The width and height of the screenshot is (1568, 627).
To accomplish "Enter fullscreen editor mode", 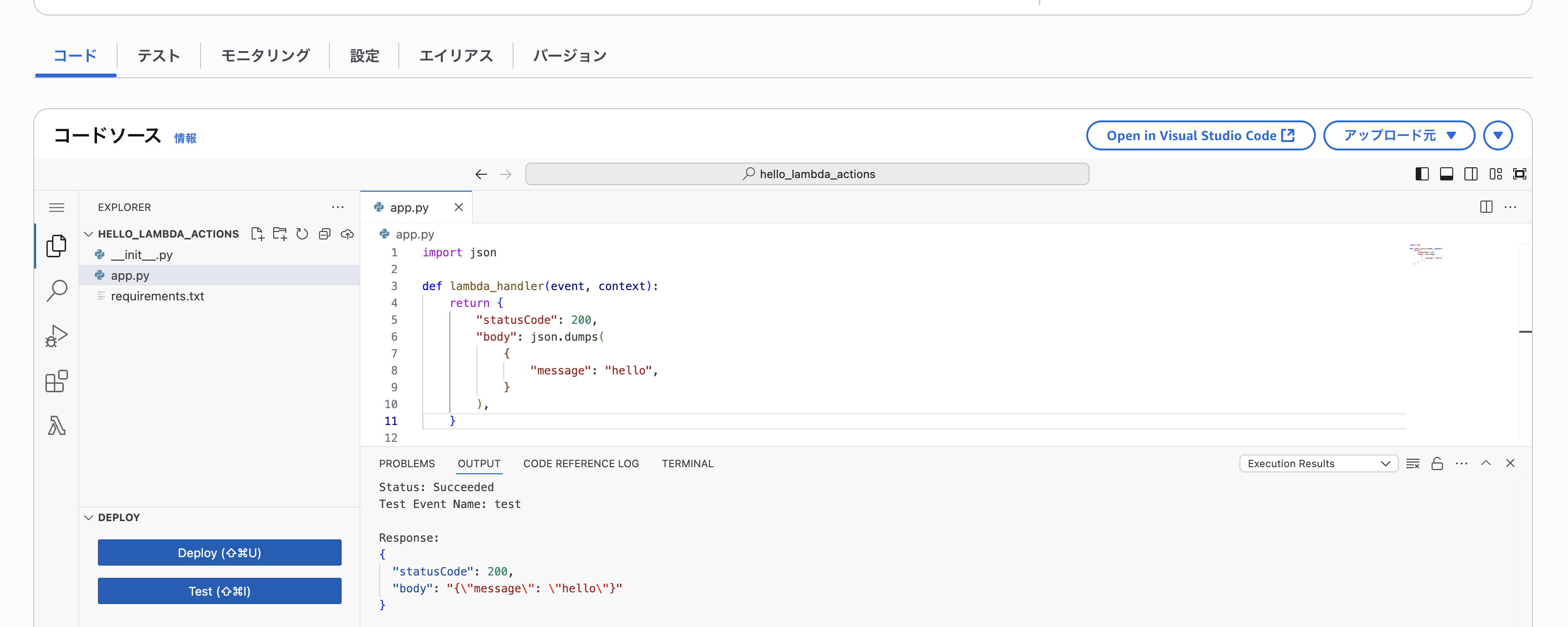I will coord(1519,173).
